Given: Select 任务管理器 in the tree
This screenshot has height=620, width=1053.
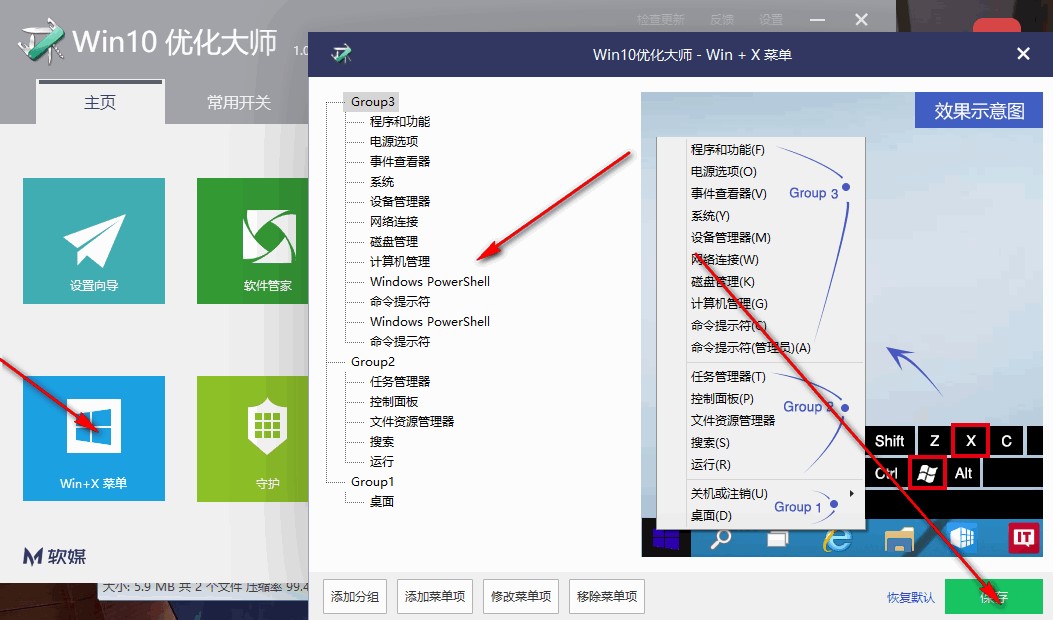Looking at the screenshot, I should [400, 382].
